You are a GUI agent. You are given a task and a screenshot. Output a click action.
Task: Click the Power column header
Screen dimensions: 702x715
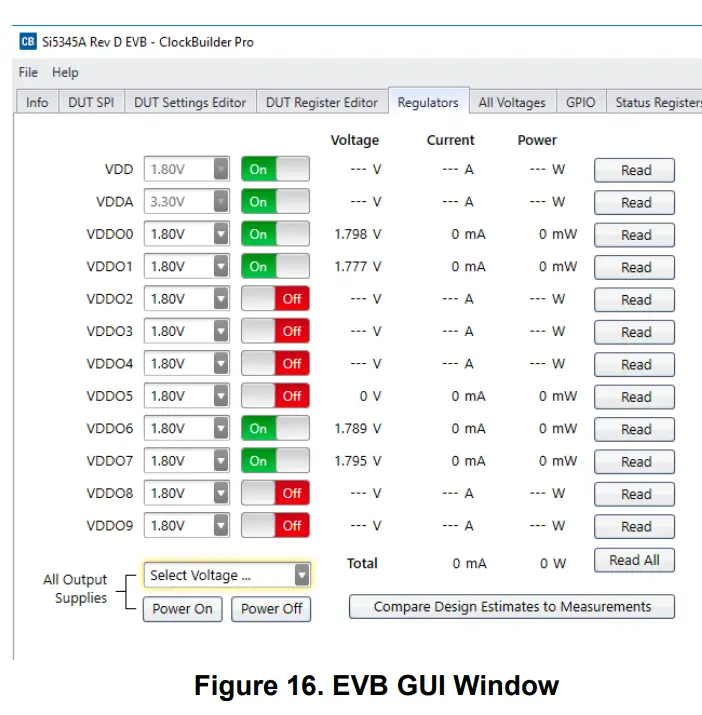click(x=537, y=140)
